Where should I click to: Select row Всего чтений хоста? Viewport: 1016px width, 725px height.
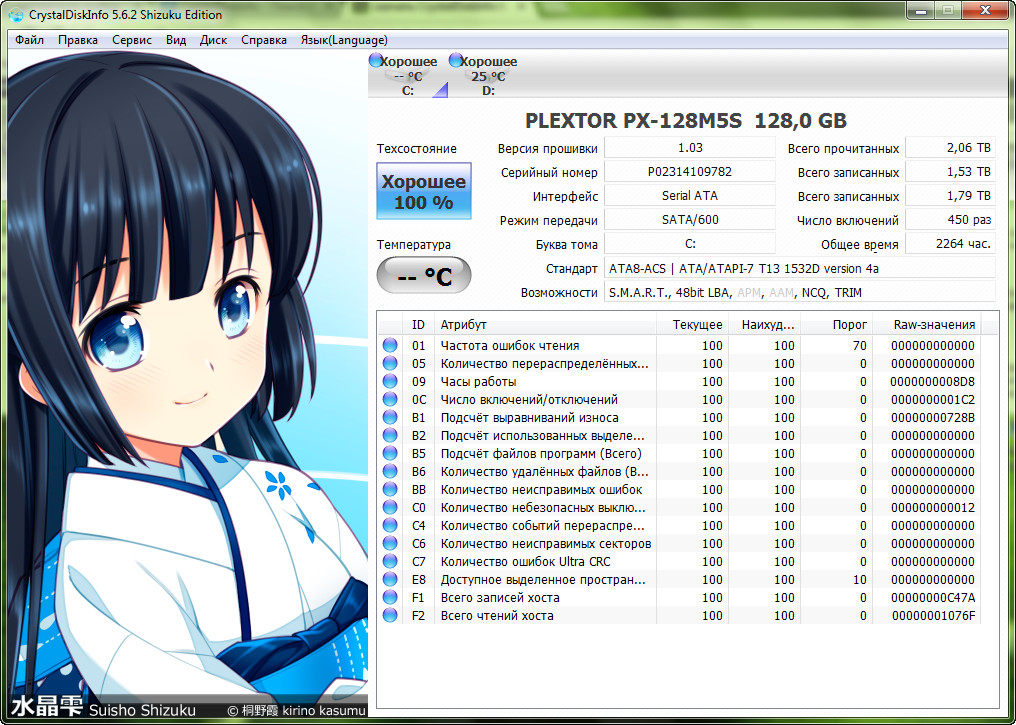point(679,615)
